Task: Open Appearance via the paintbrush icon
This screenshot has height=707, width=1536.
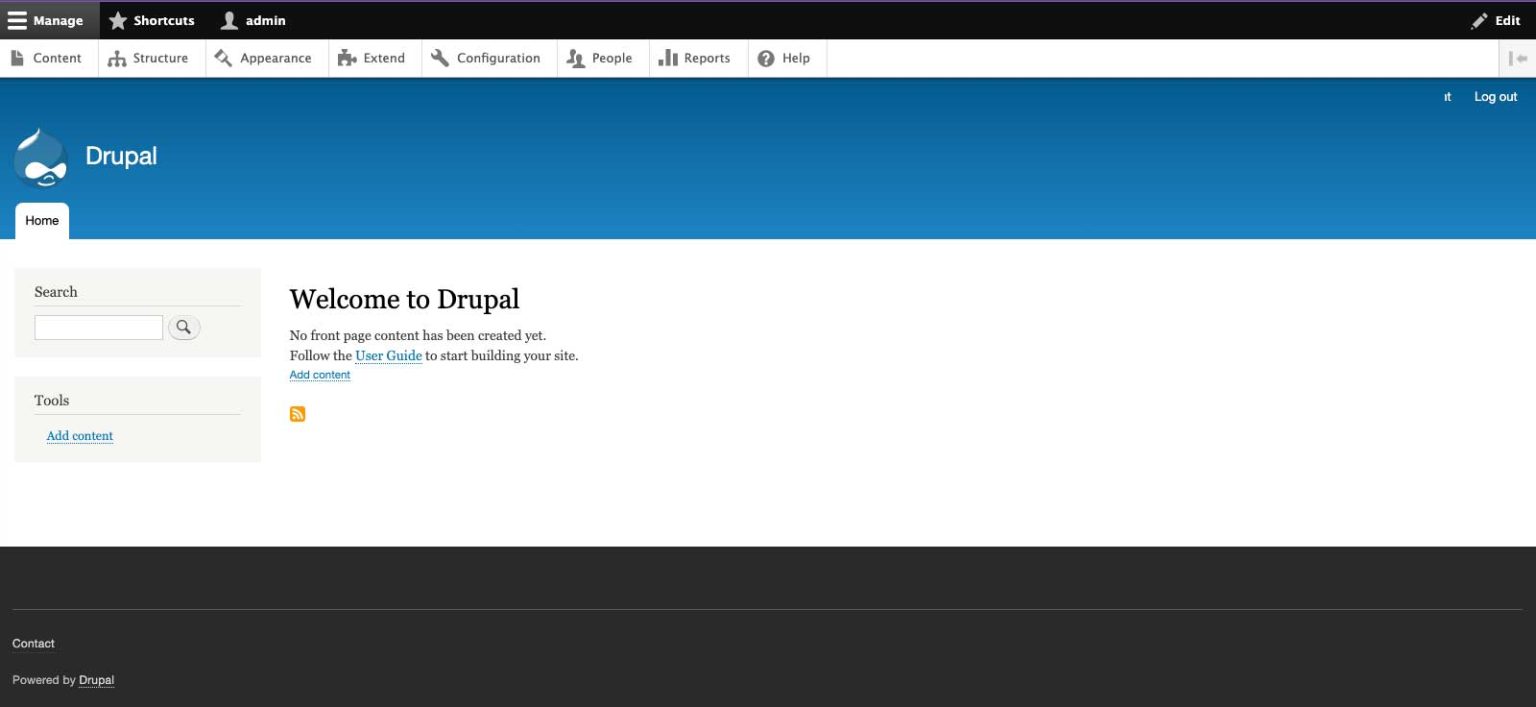Action: (222, 57)
